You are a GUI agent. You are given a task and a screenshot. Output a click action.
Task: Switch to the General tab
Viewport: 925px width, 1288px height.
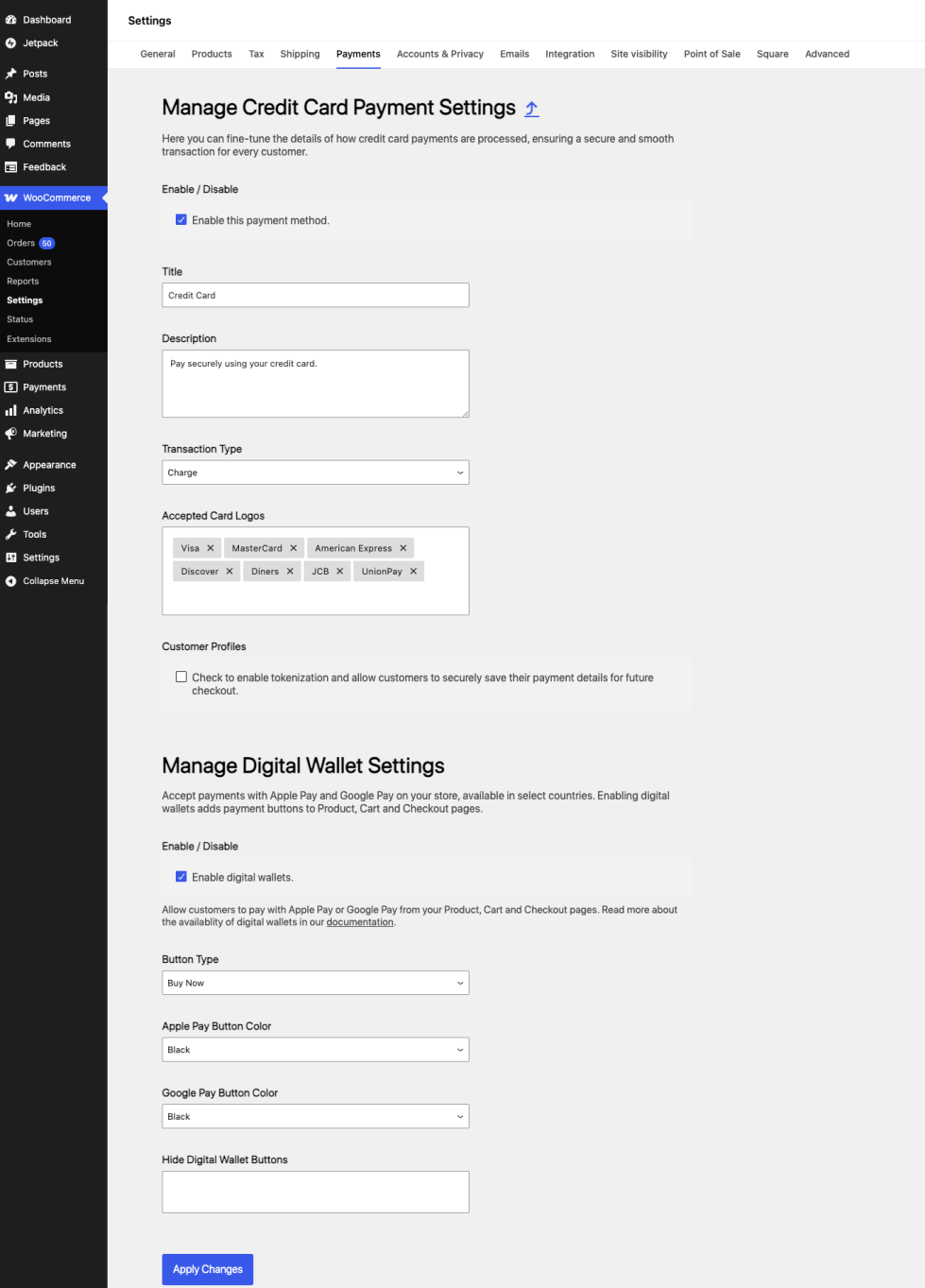(x=158, y=54)
